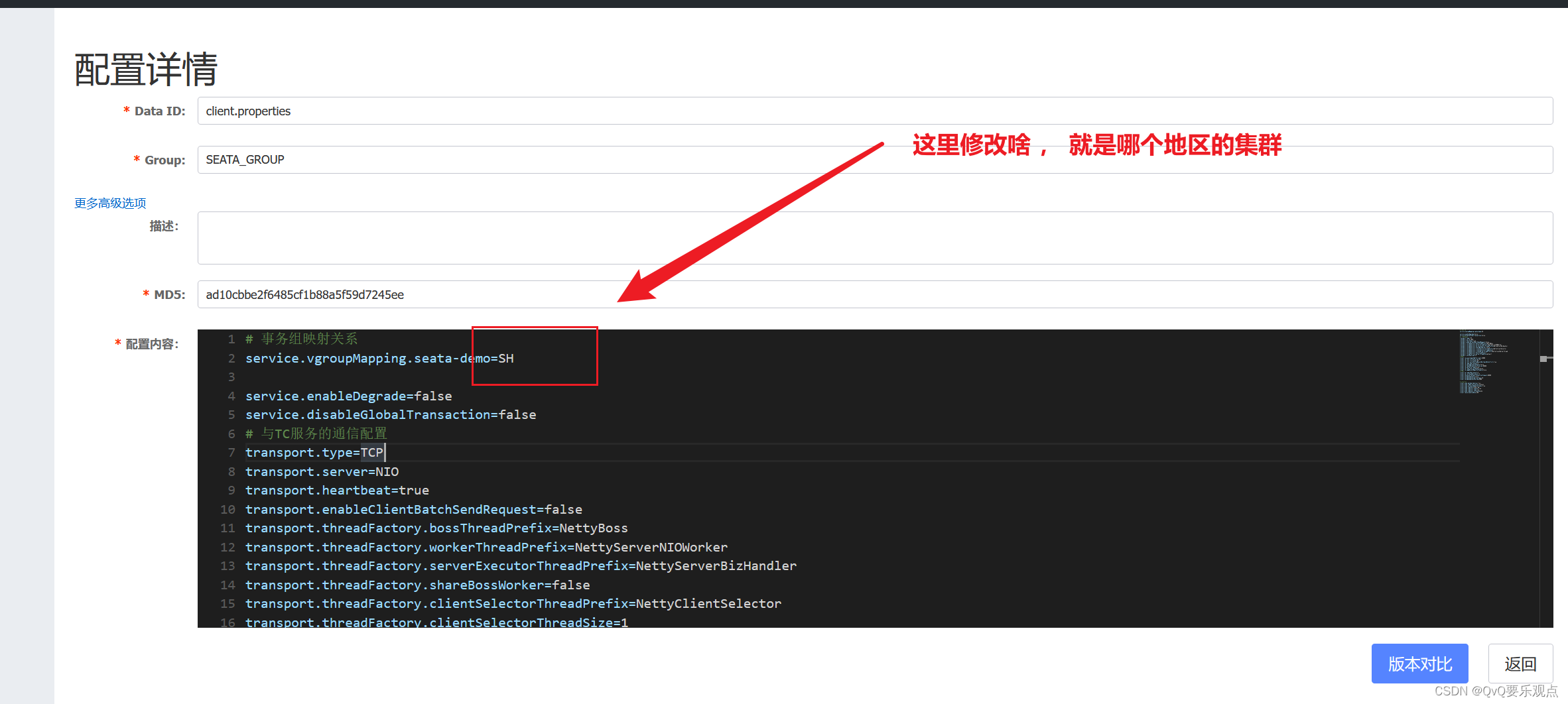Click the serverExecutorThreadPrefix=NettyServerBizHandler line
The width and height of the screenshot is (1568, 704).
coord(521,565)
